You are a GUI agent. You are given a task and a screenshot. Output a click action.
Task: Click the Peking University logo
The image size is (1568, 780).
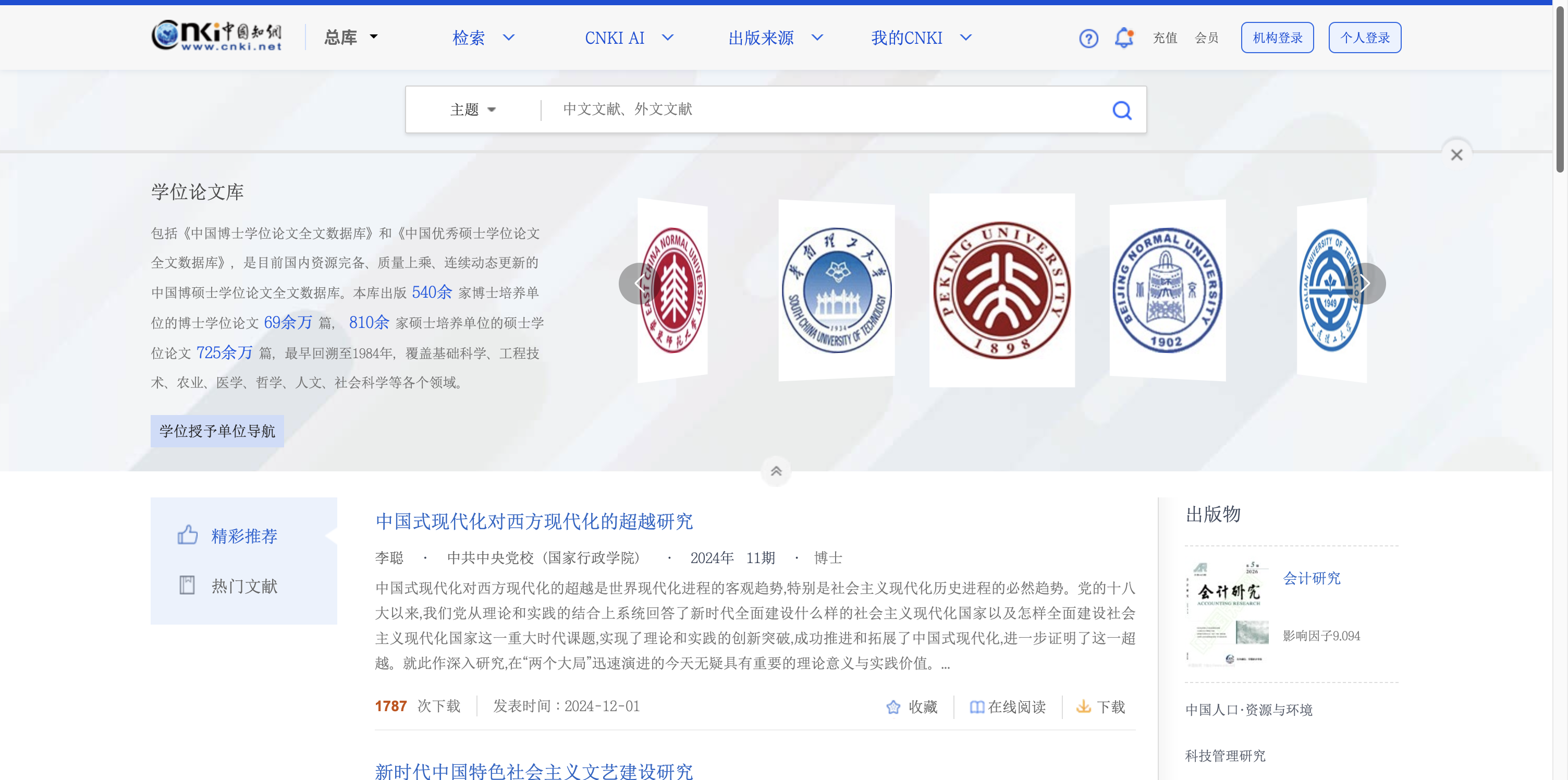coord(1002,290)
